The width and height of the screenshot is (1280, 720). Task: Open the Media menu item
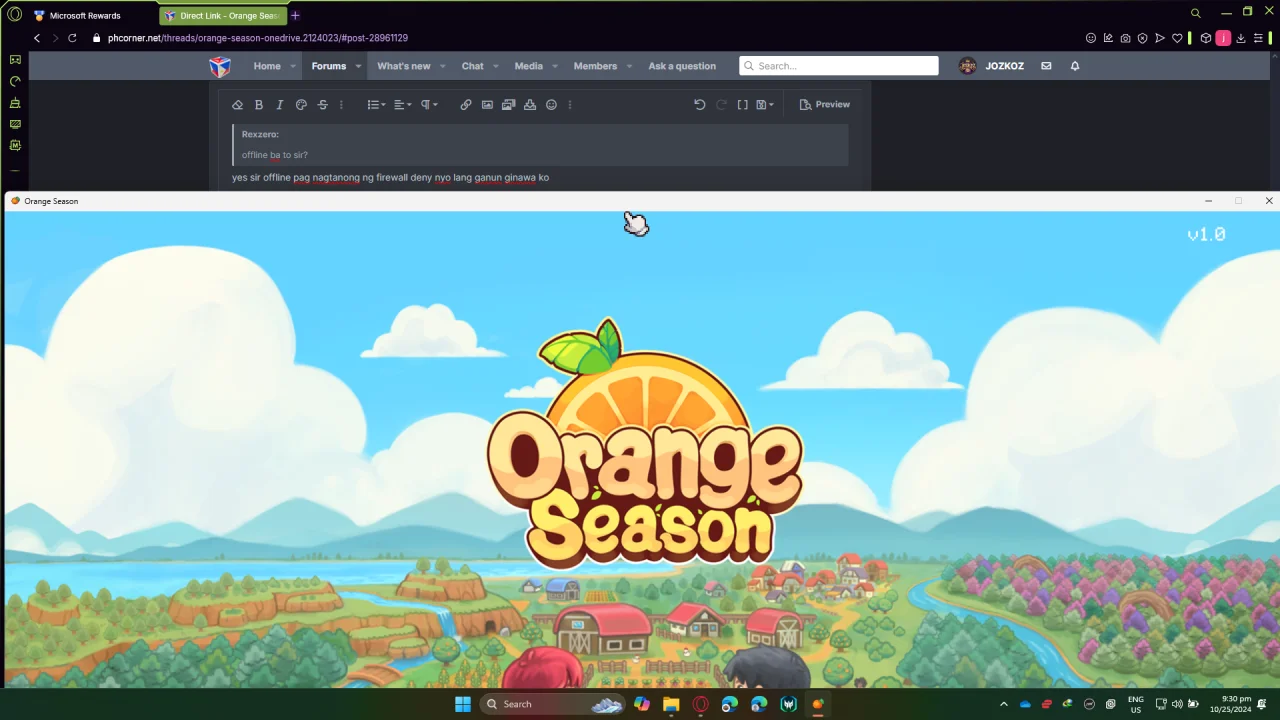(x=529, y=66)
